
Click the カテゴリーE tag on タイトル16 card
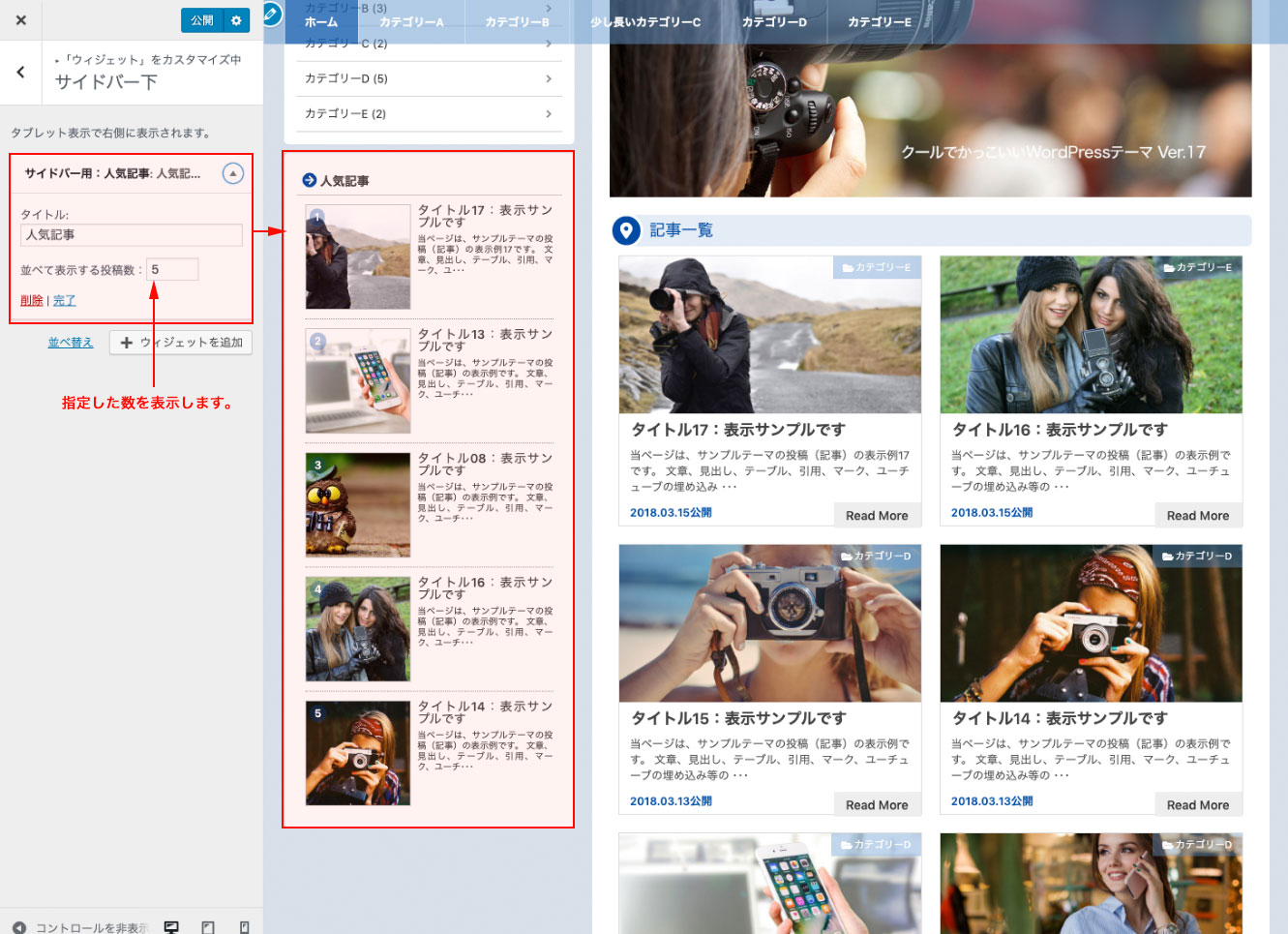[x=1198, y=267]
